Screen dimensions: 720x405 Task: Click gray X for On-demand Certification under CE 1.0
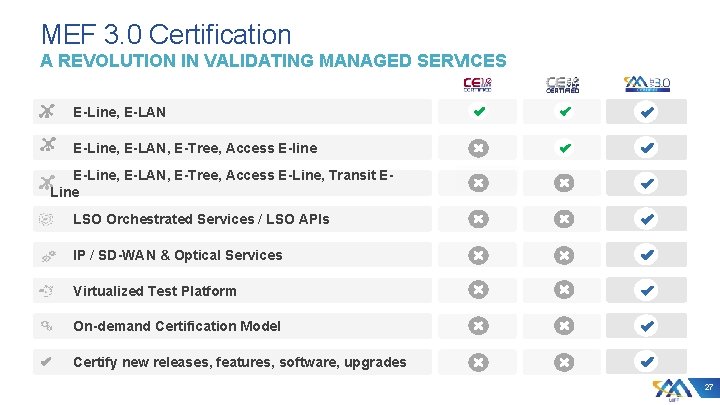coord(478,326)
